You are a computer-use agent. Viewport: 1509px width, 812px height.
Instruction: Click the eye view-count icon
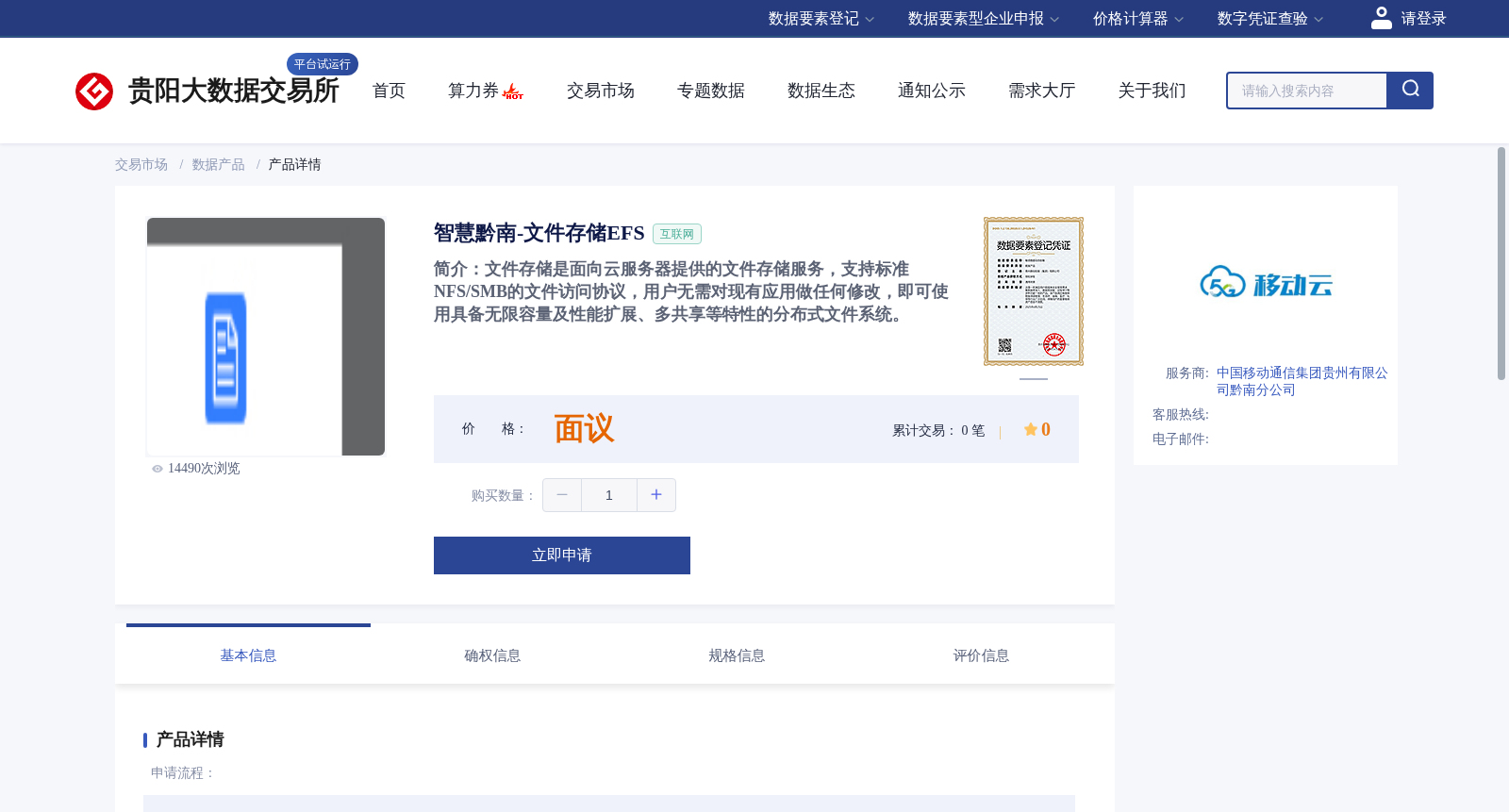[158, 469]
